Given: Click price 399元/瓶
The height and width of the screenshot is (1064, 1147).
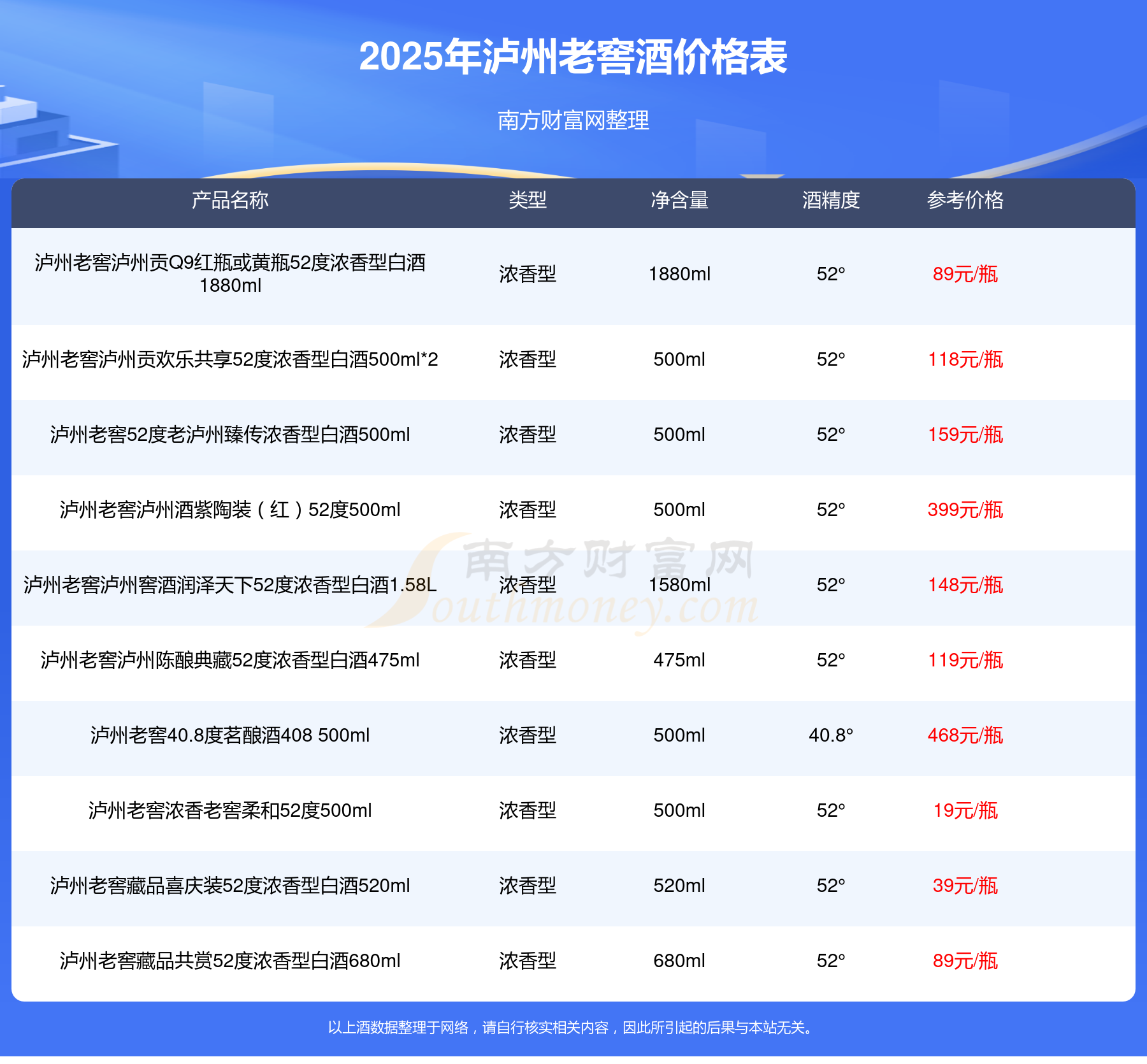Looking at the screenshot, I should [x=965, y=510].
